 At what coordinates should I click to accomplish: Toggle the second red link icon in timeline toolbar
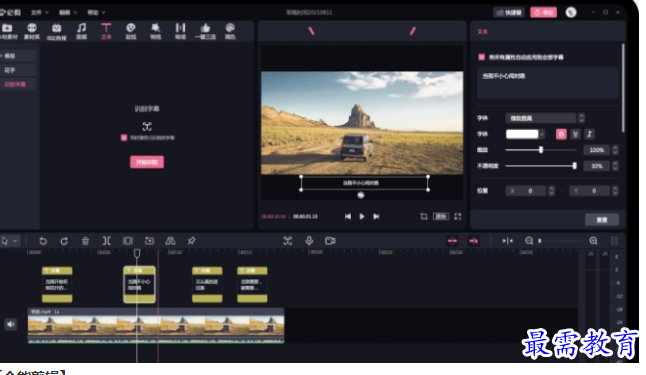(x=473, y=241)
